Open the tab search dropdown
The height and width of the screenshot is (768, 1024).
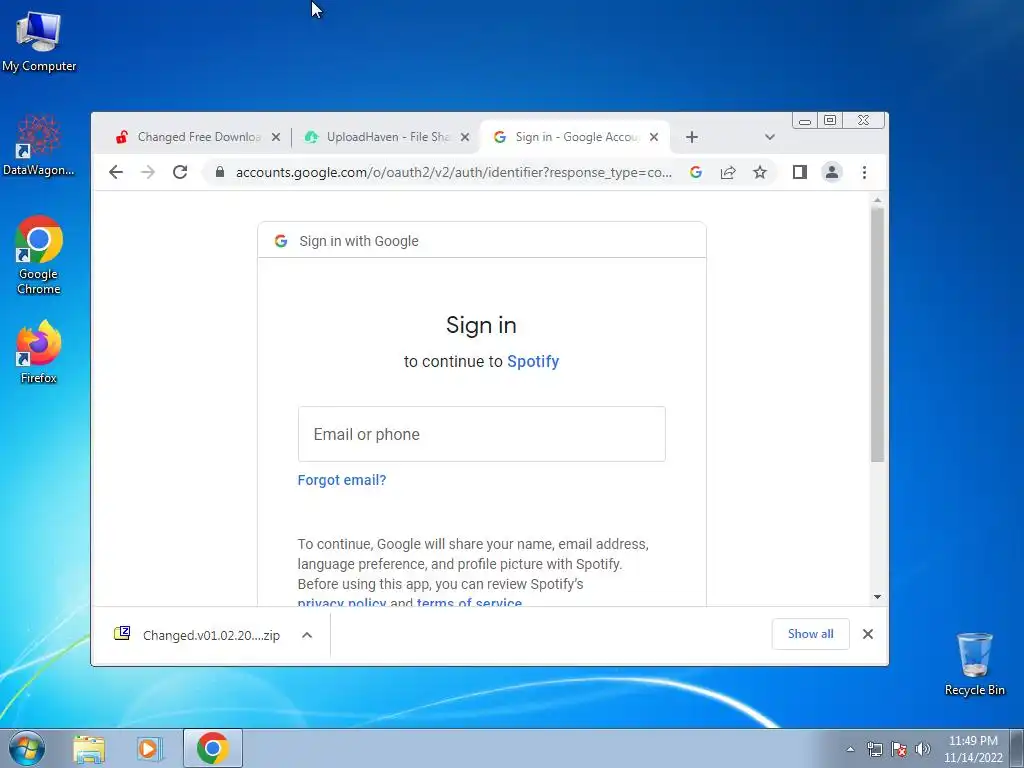[769, 137]
